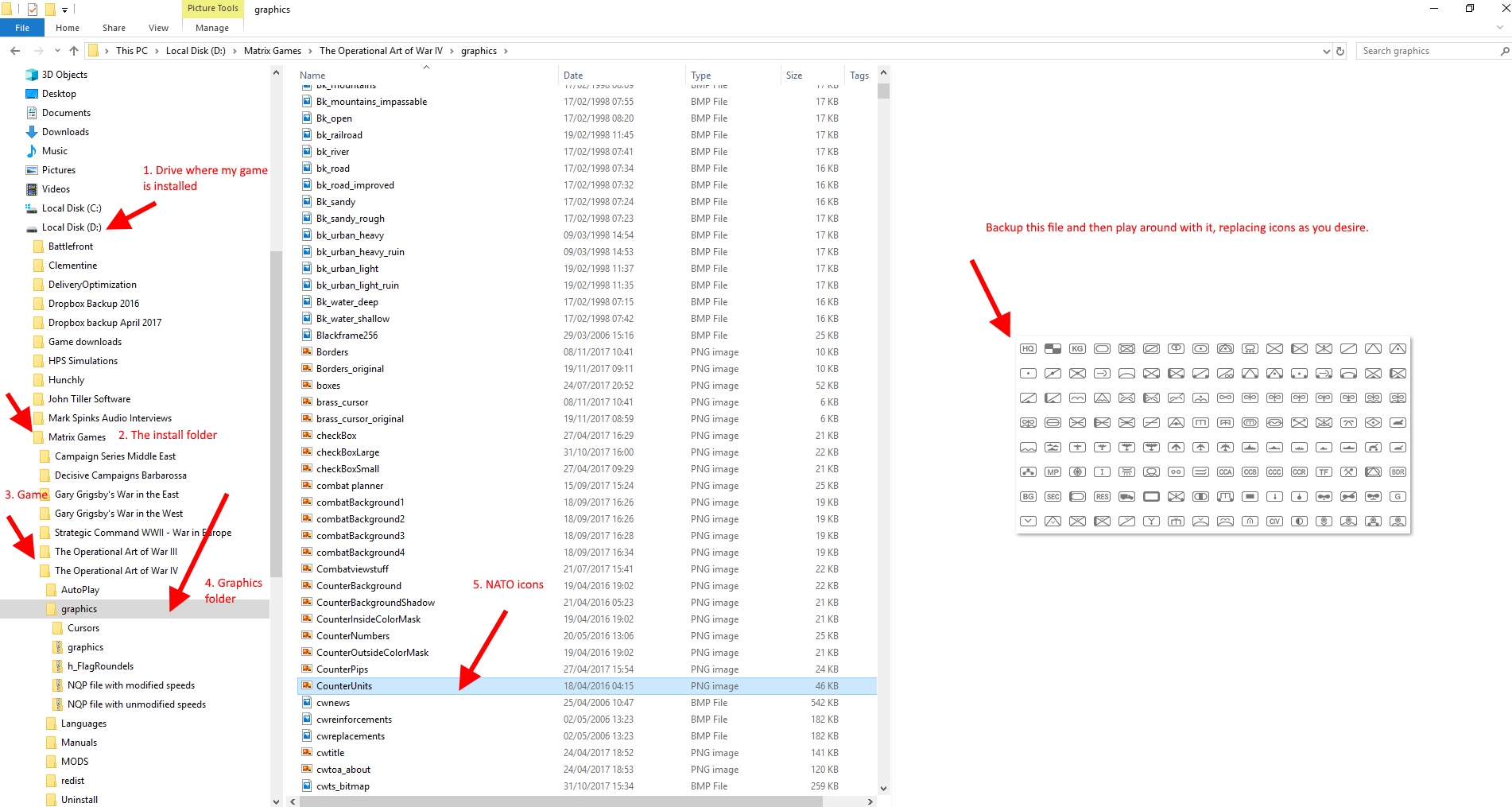
Task: Open the Manage Picture Tools tab
Action: pyautogui.click(x=212, y=28)
